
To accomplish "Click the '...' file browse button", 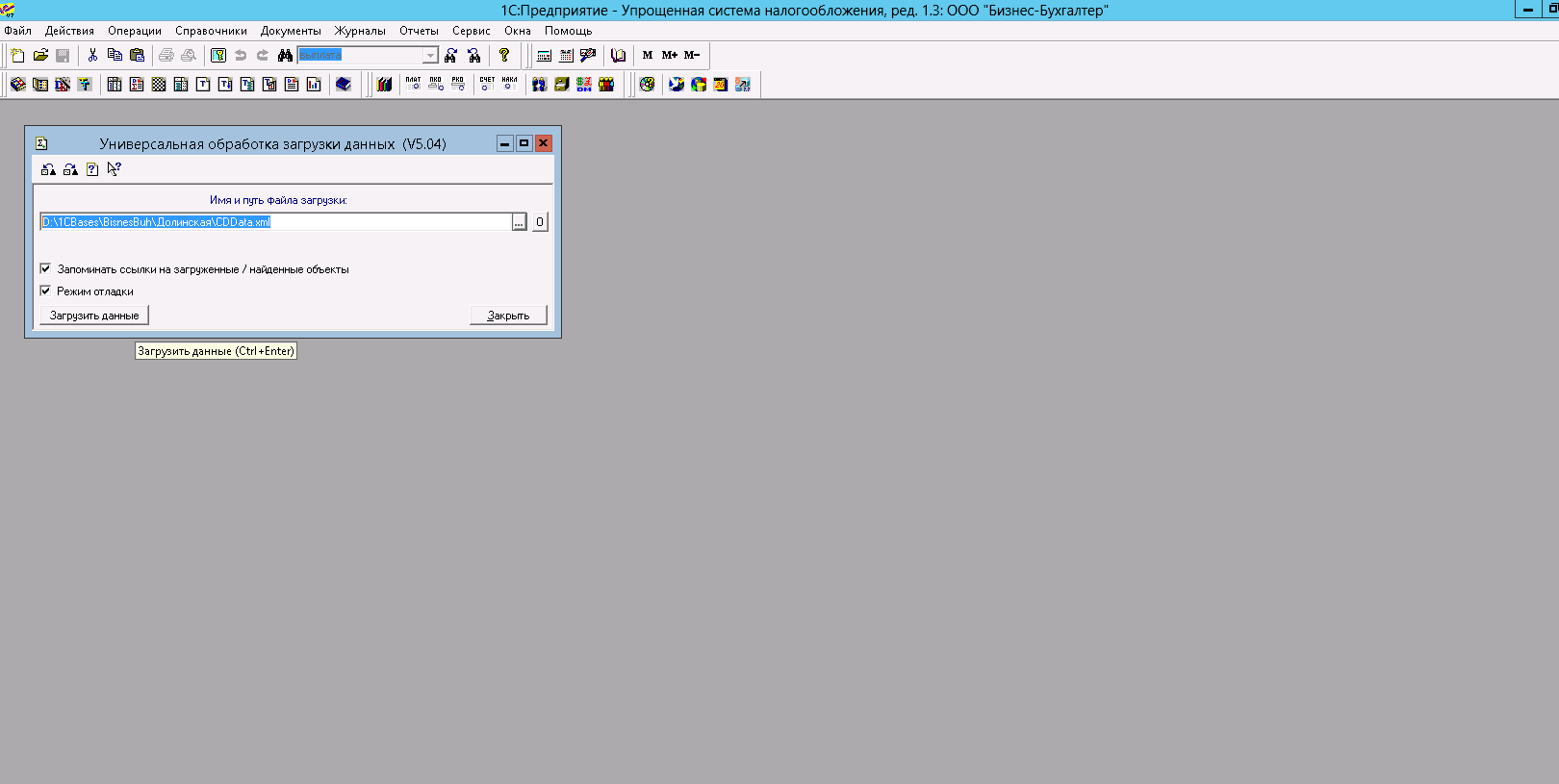I will pyautogui.click(x=519, y=222).
